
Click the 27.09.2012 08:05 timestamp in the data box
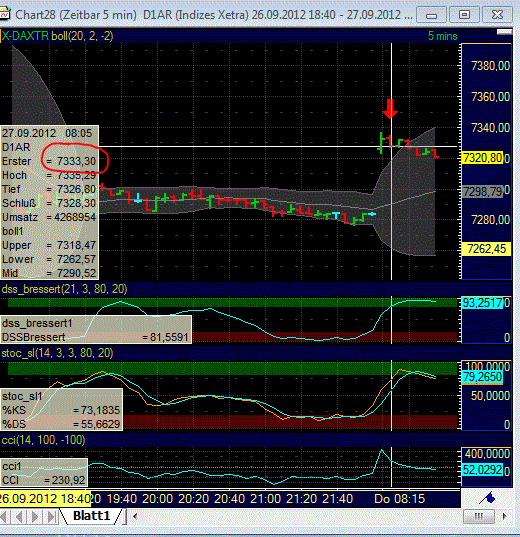click(47, 133)
